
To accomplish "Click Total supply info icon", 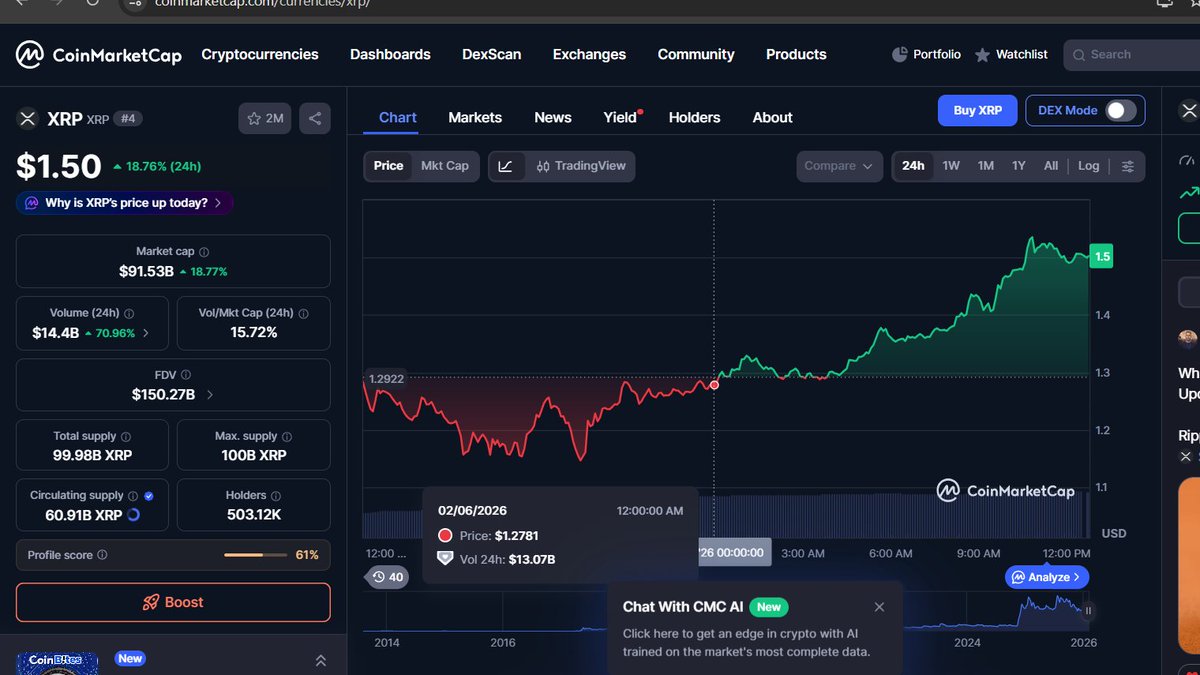I will click(x=126, y=436).
